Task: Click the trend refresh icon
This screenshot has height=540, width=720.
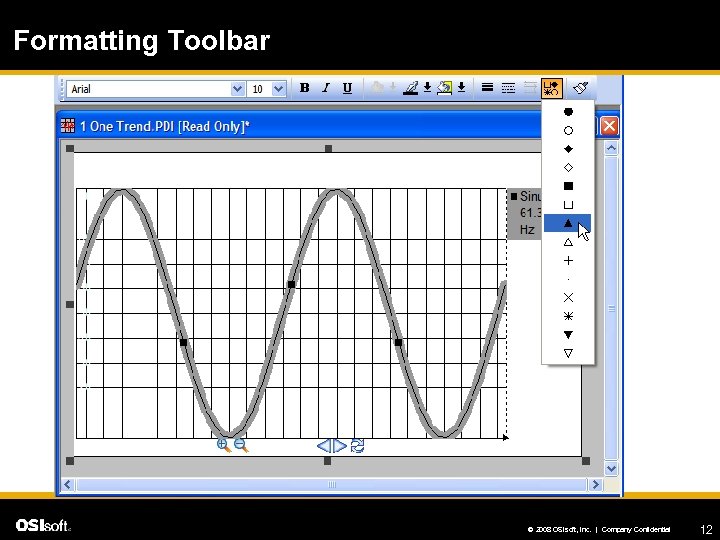Action: [357, 446]
